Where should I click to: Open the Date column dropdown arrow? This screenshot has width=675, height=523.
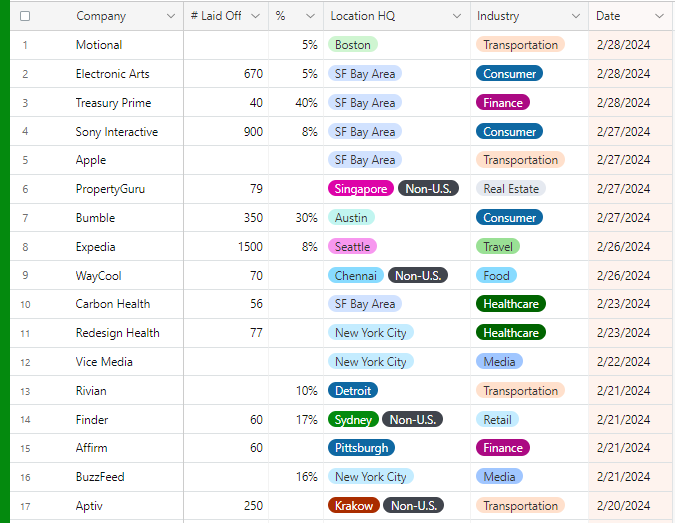[659, 16]
